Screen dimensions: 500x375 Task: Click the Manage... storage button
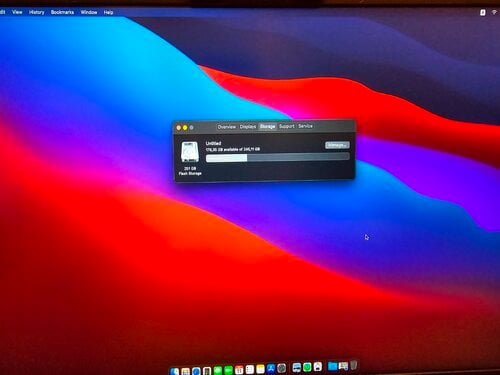coord(337,145)
